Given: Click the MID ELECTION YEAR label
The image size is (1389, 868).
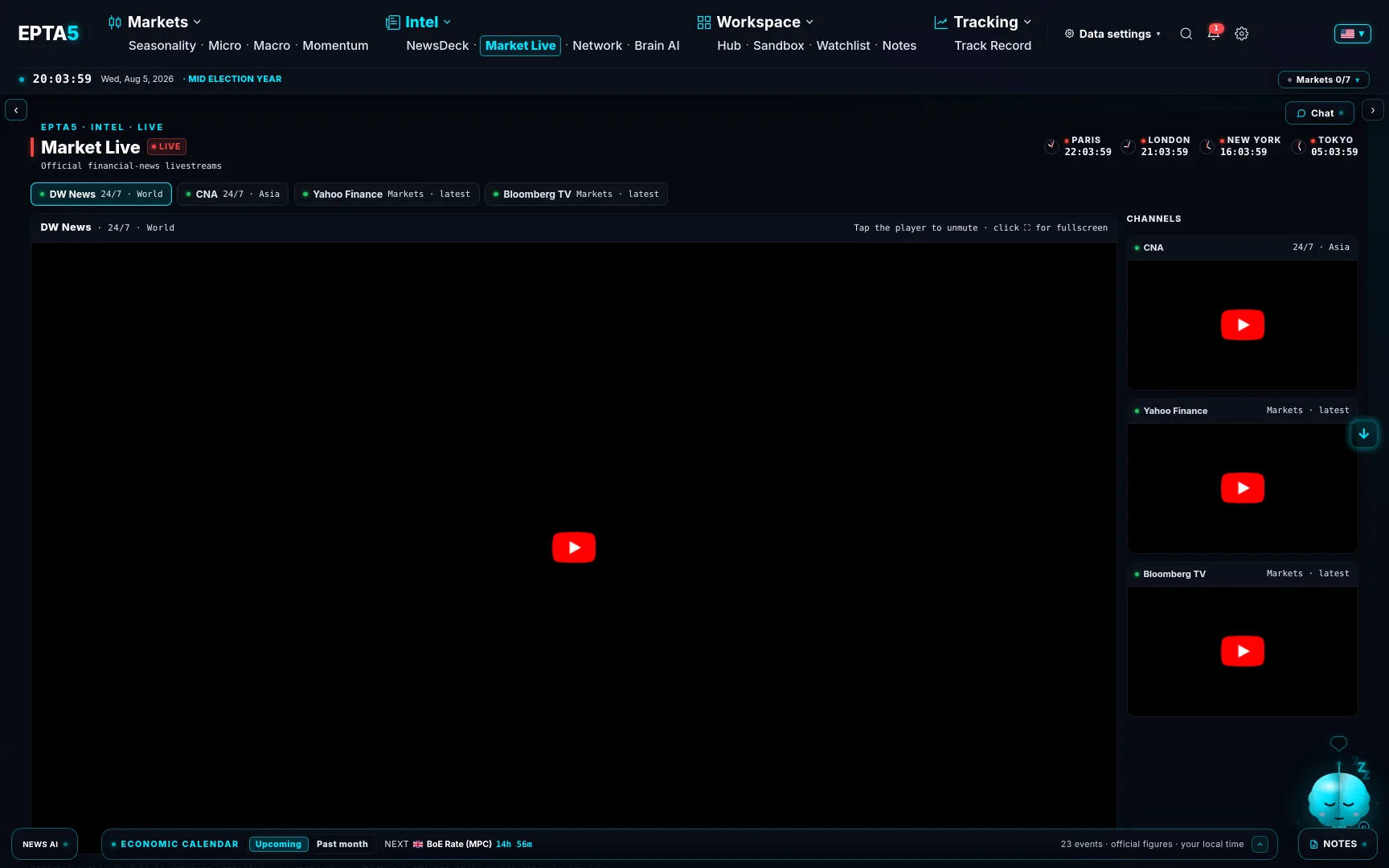Looking at the screenshot, I should (235, 79).
